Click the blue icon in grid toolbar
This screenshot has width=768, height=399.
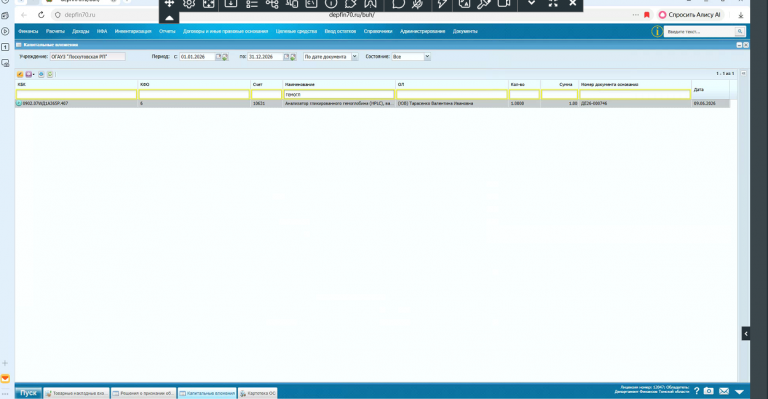click(x=41, y=74)
